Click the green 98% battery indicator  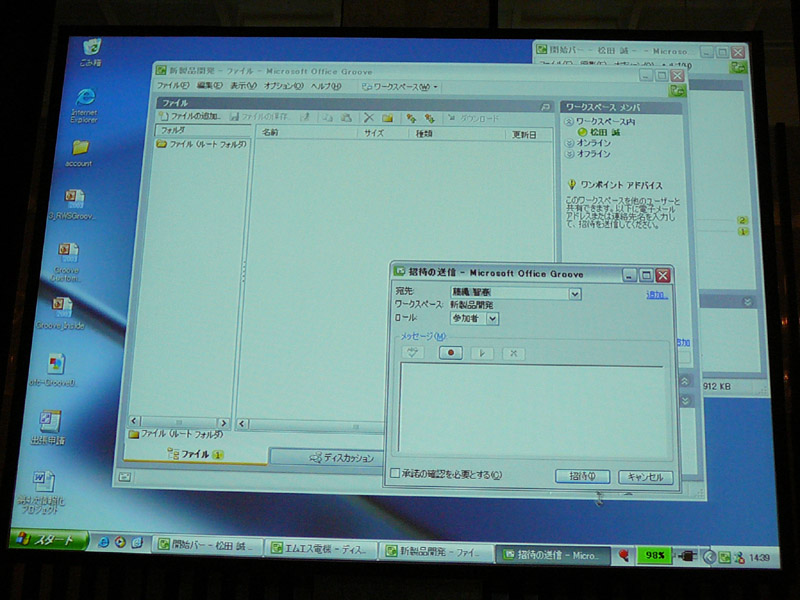(x=654, y=555)
